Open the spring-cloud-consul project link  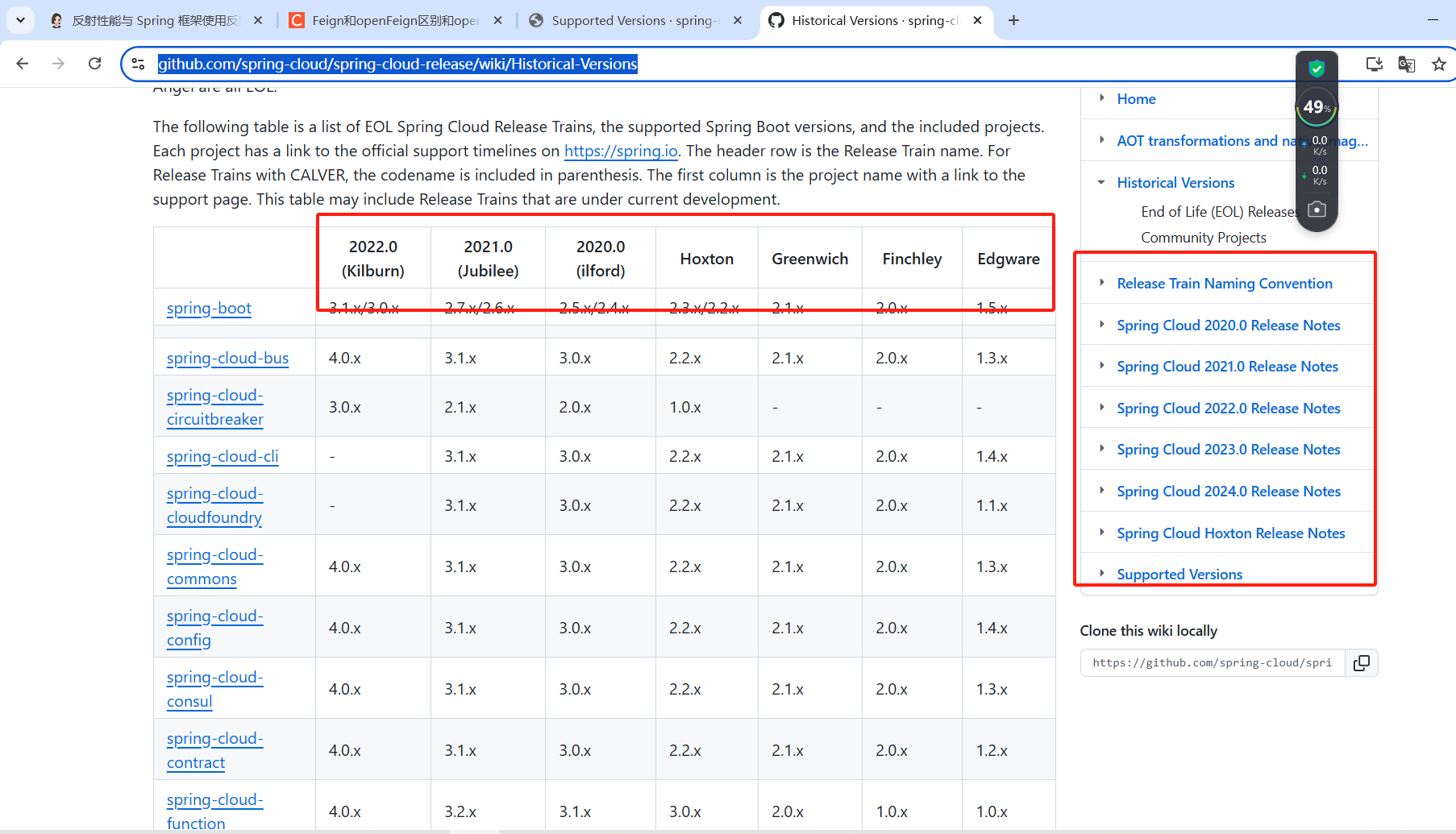pos(215,689)
